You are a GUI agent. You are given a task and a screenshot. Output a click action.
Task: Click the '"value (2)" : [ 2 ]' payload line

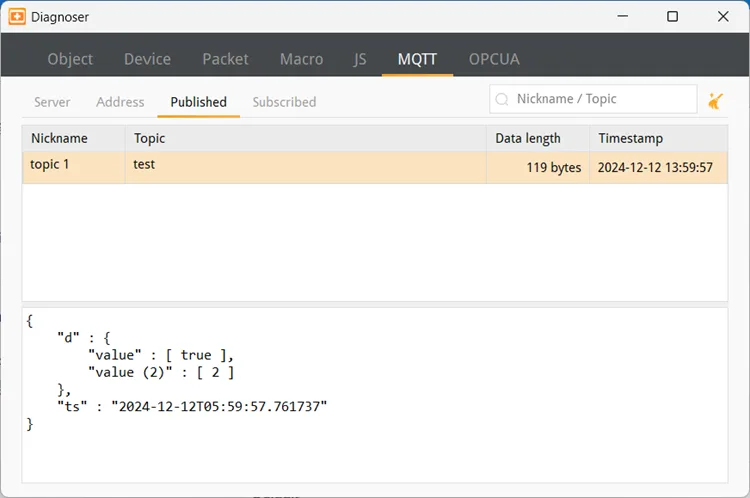pyautogui.click(x=161, y=372)
